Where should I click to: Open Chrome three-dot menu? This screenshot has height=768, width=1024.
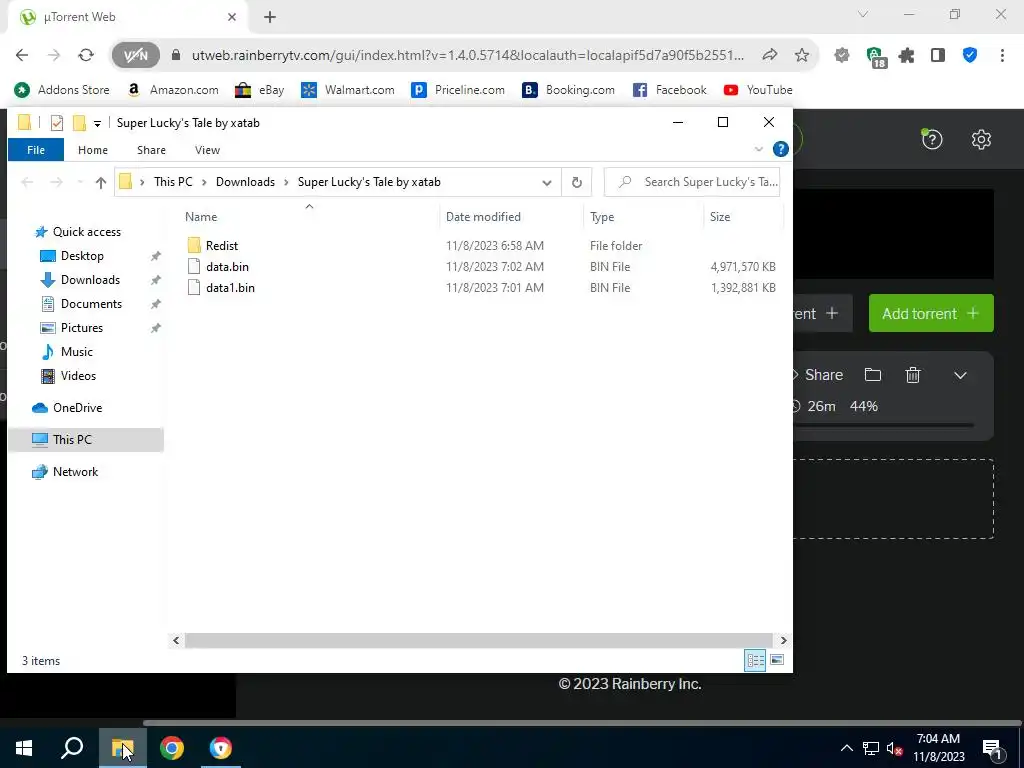click(x=1002, y=56)
